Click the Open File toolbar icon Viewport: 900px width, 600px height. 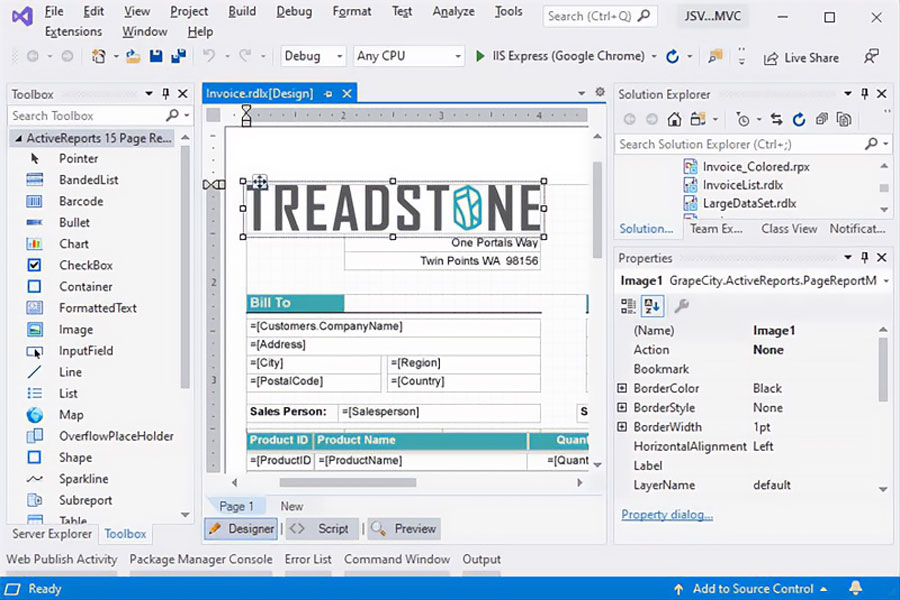(x=133, y=56)
